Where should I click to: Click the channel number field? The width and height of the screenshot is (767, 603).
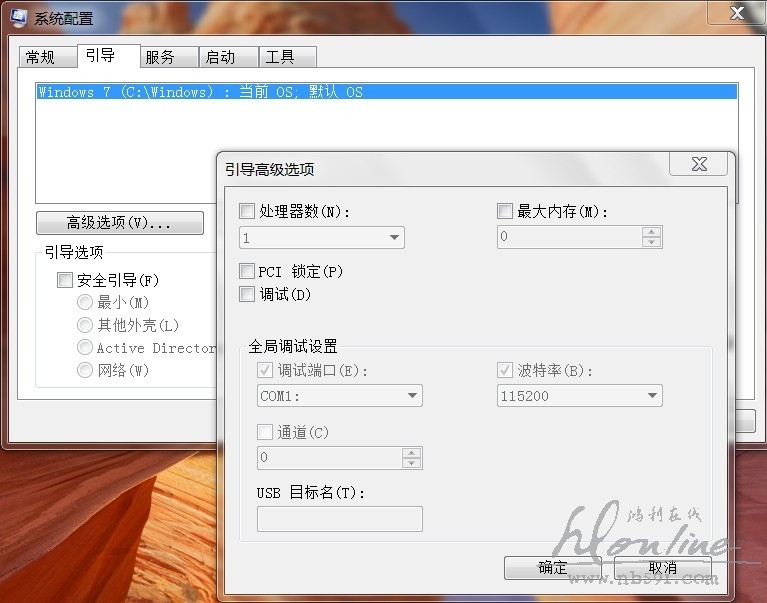[x=330, y=458]
